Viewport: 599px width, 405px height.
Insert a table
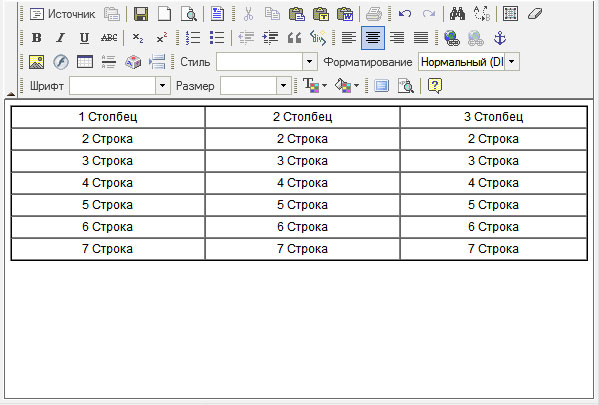coord(85,62)
